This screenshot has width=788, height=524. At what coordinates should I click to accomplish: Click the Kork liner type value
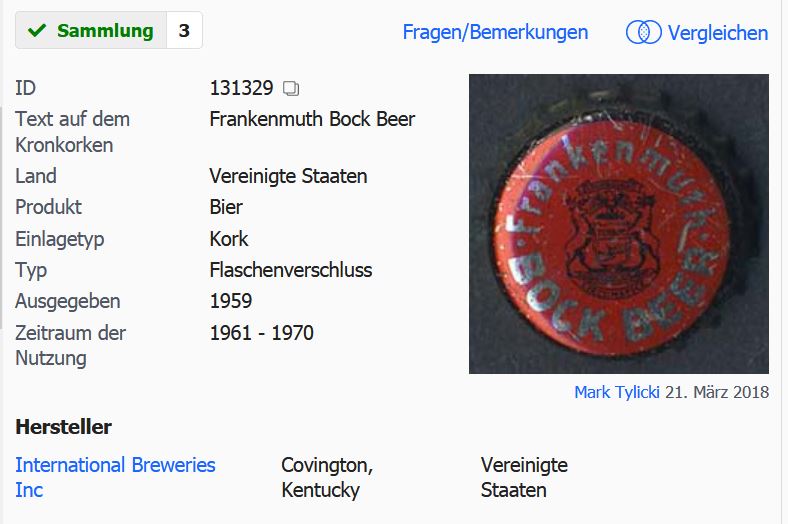pyautogui.click(x=229, y=239)
